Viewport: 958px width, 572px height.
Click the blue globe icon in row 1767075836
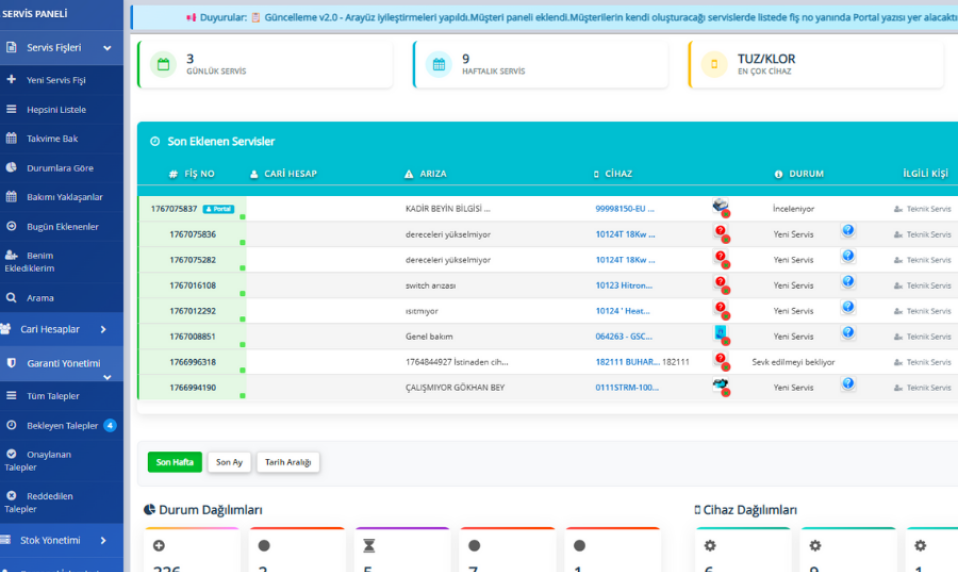(x=848, y=231)
